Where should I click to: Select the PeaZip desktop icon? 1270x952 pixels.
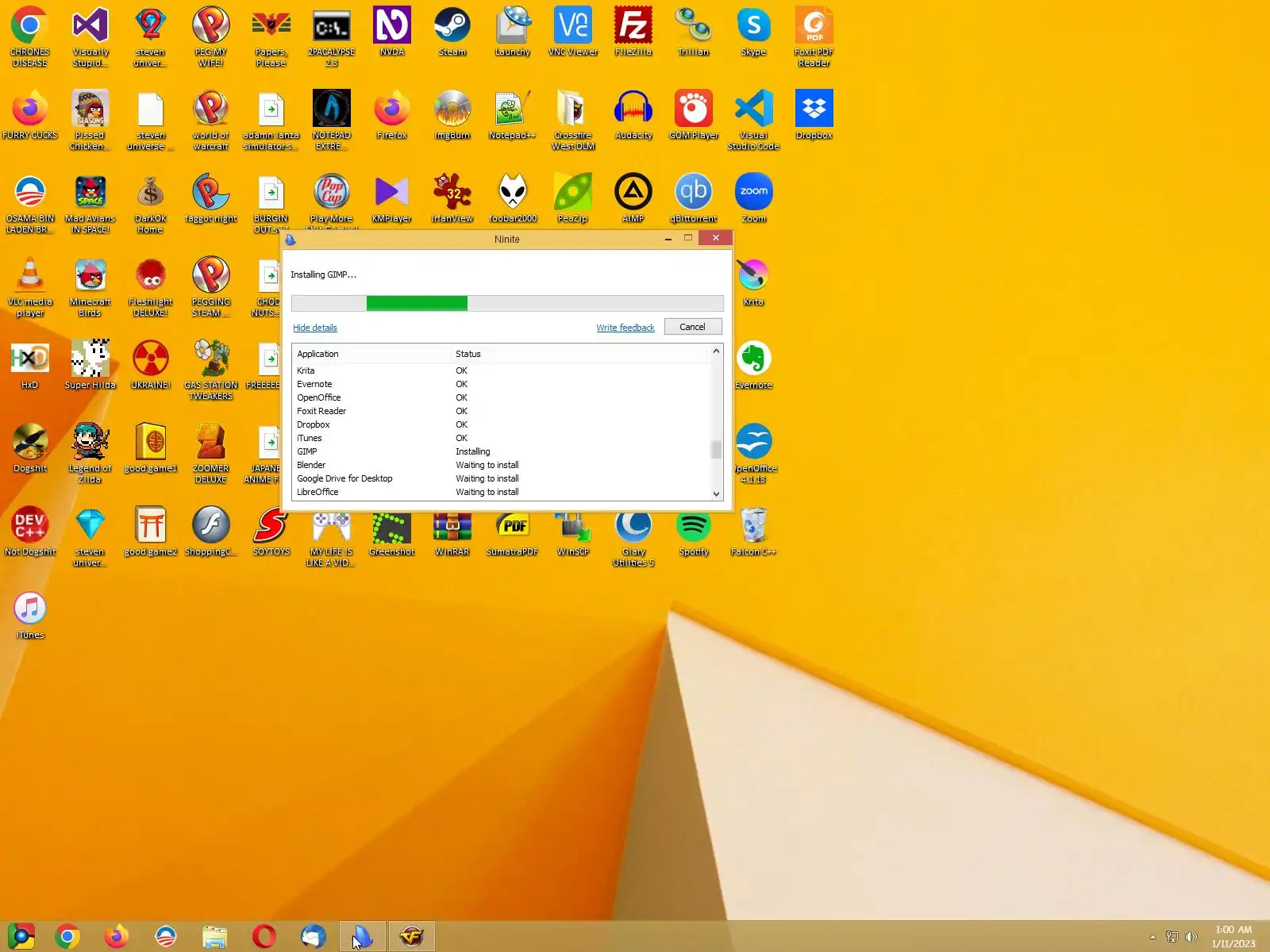(x=573, y=198)
